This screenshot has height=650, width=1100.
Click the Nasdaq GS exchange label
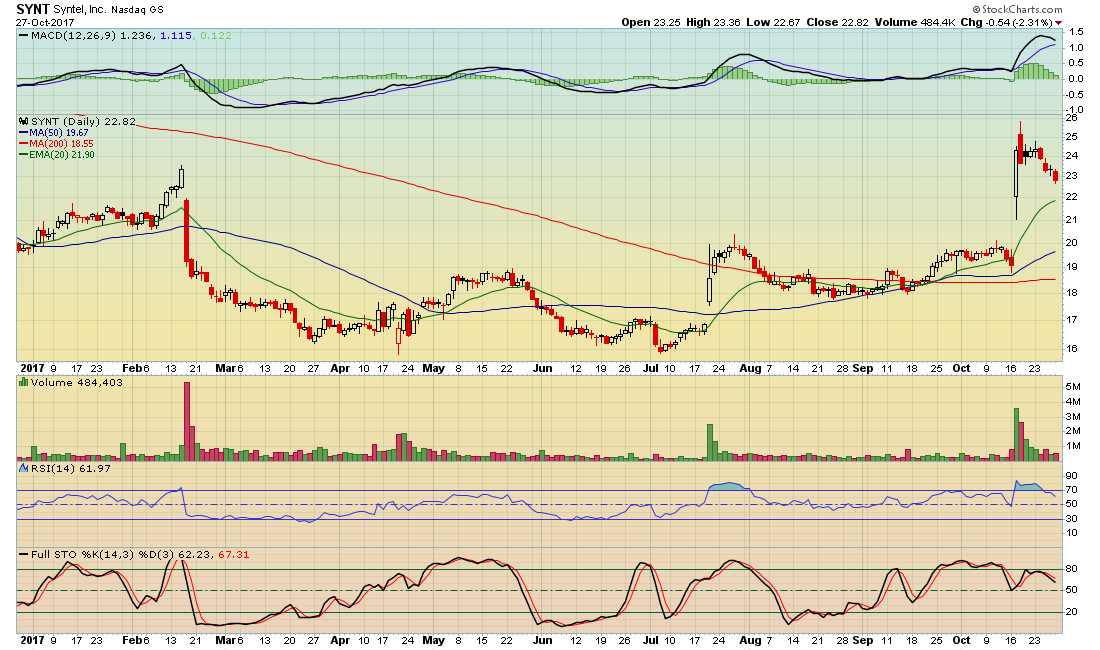pos(138,10)
